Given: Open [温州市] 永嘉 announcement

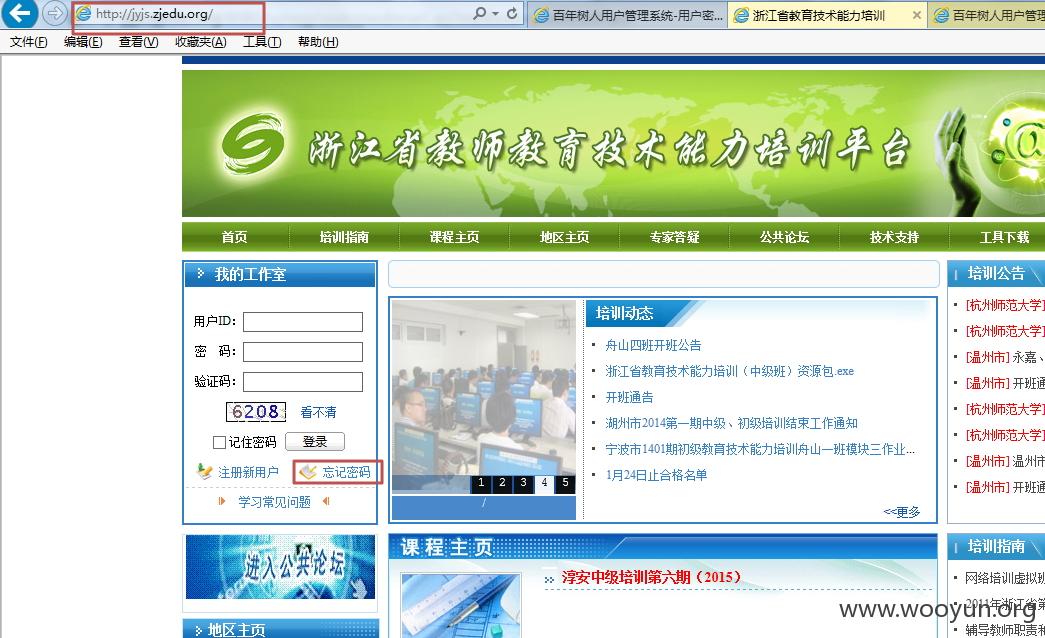Looking at the screenshot, I should pos(1005,357).
